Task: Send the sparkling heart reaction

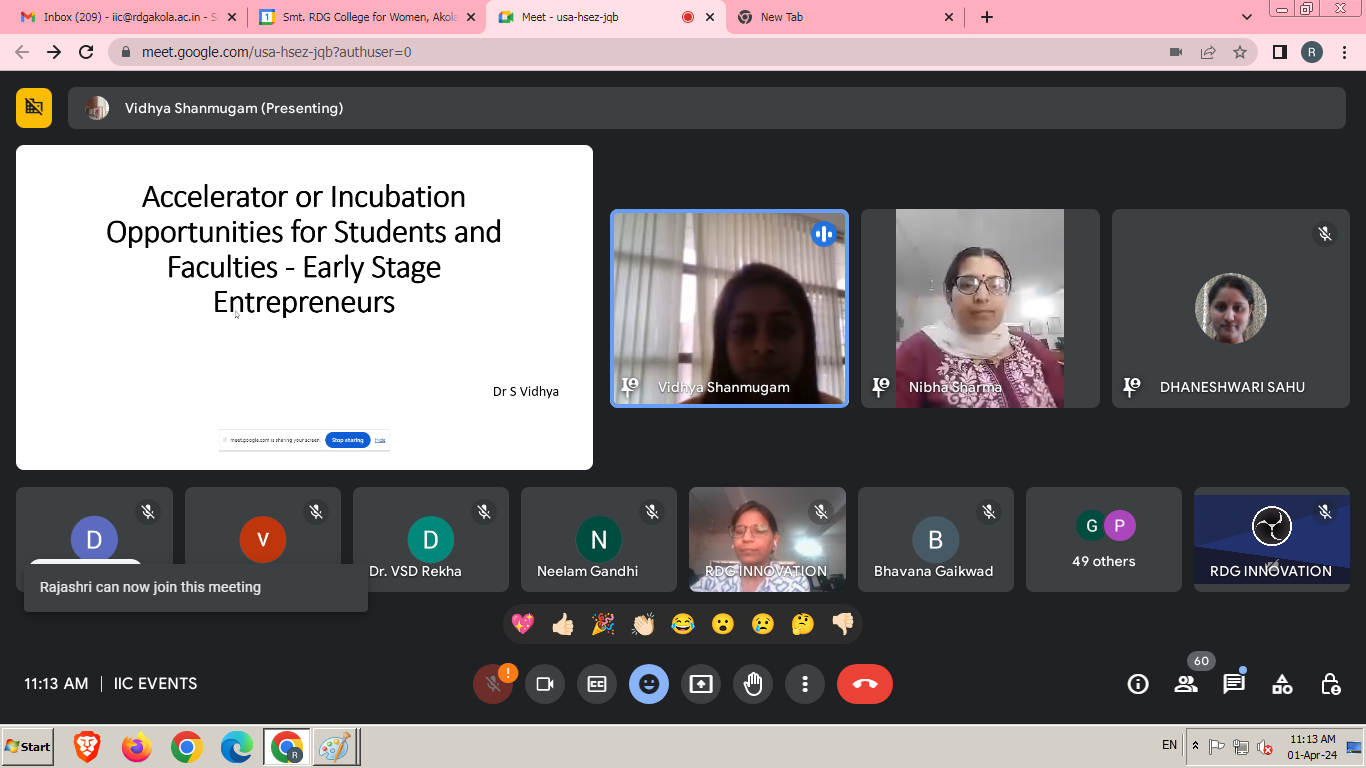Action: [523, 624]
